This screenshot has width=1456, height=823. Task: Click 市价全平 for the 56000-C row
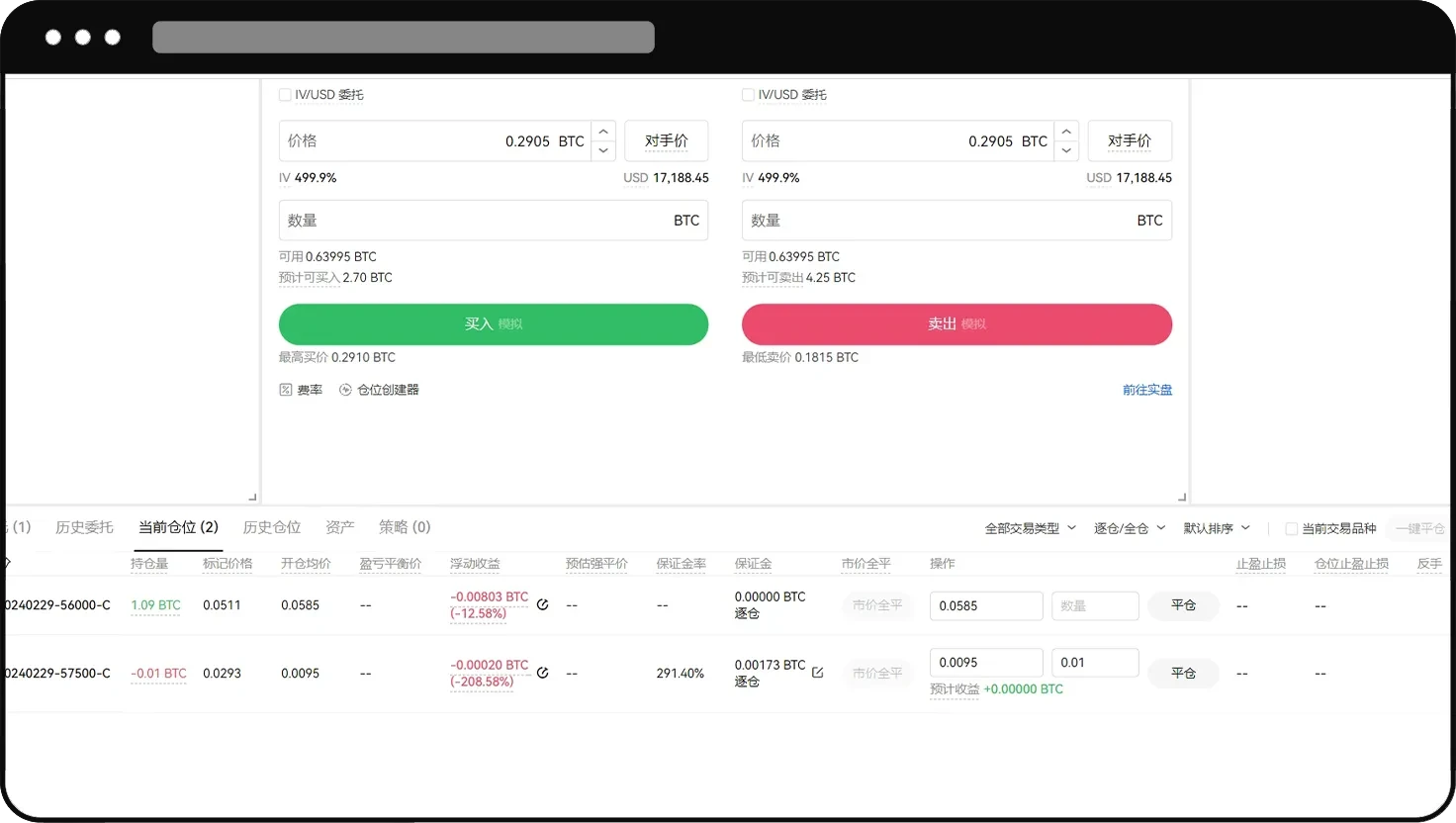(877, 605)
